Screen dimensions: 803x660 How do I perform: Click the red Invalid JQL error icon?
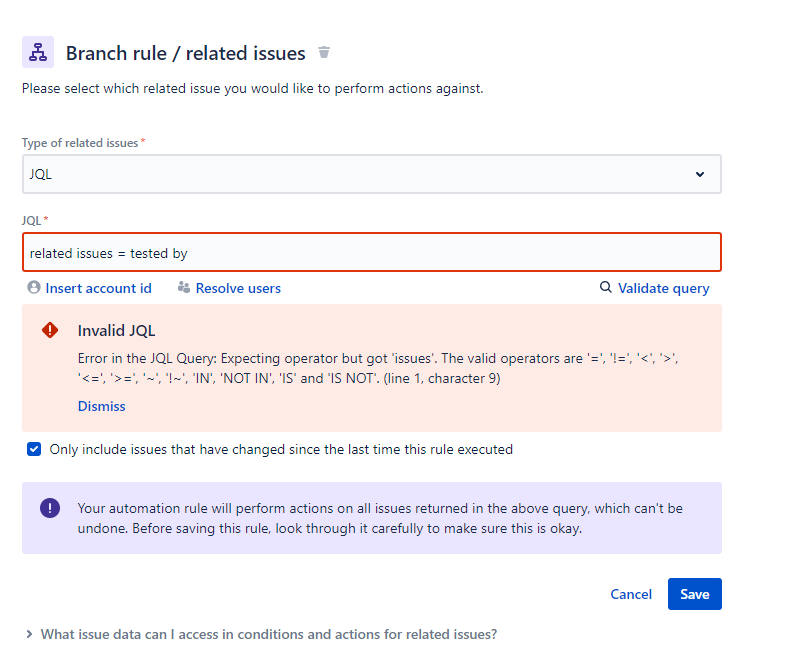(x=50, y=330)
